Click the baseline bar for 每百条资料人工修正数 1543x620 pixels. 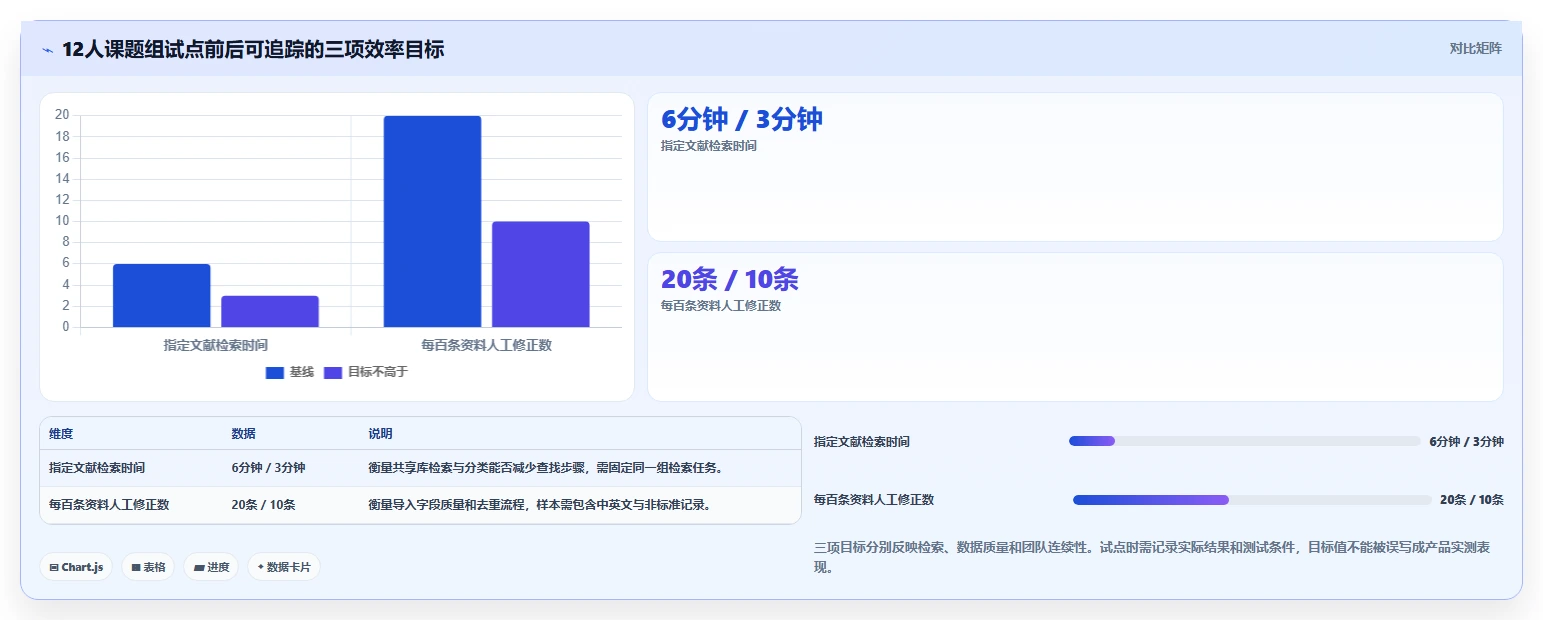point(432,221)
